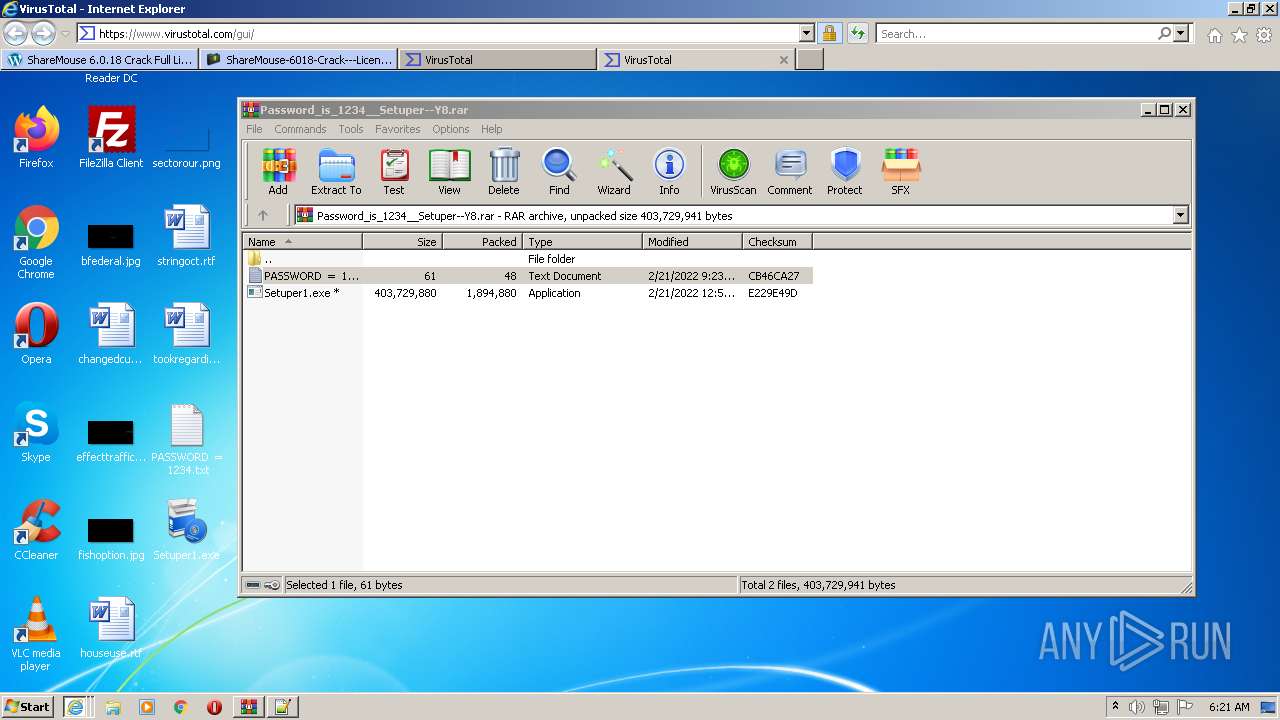
Task: Open the Tools menu
Action: (350, 129)
